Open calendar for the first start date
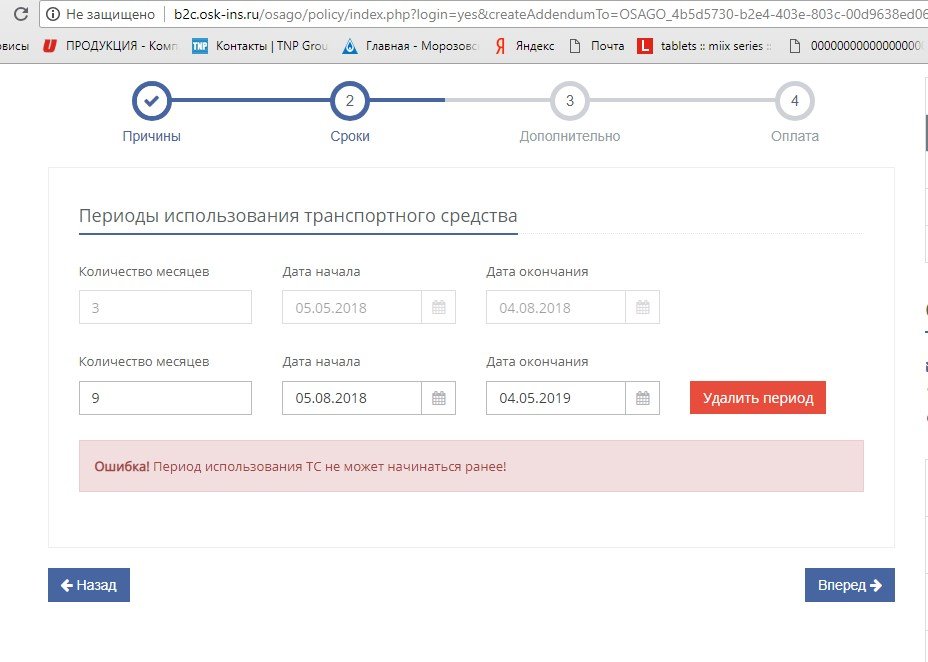The width and height of the screenshot is (928, 662). 438,307
